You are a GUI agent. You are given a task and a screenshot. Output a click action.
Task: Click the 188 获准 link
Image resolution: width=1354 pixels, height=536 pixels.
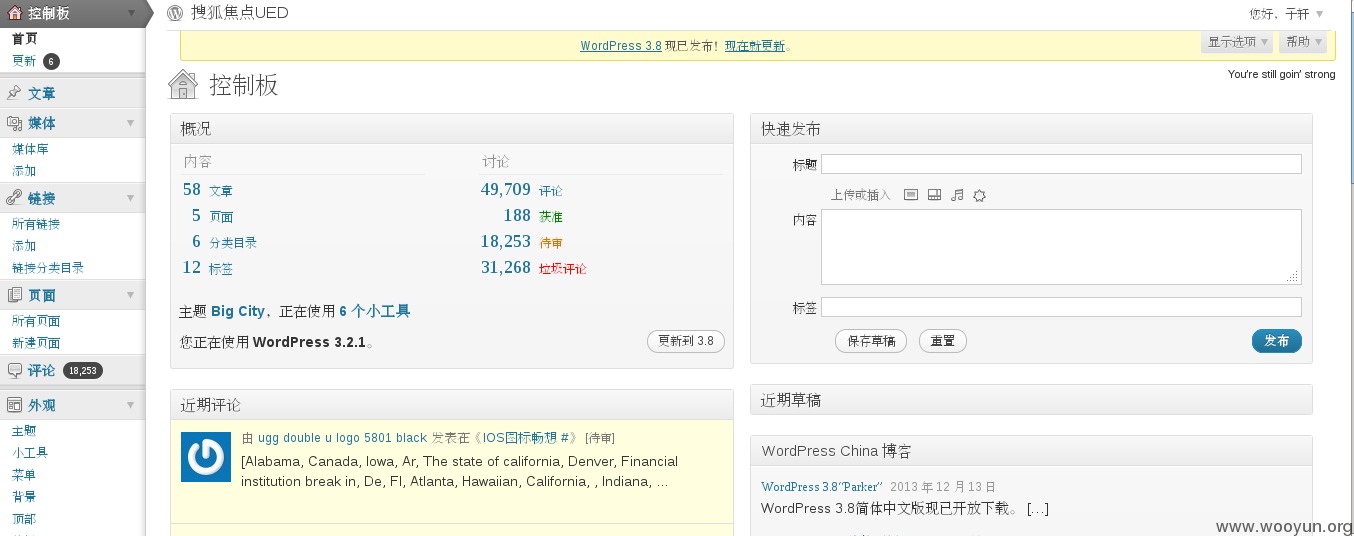[533, 216]
